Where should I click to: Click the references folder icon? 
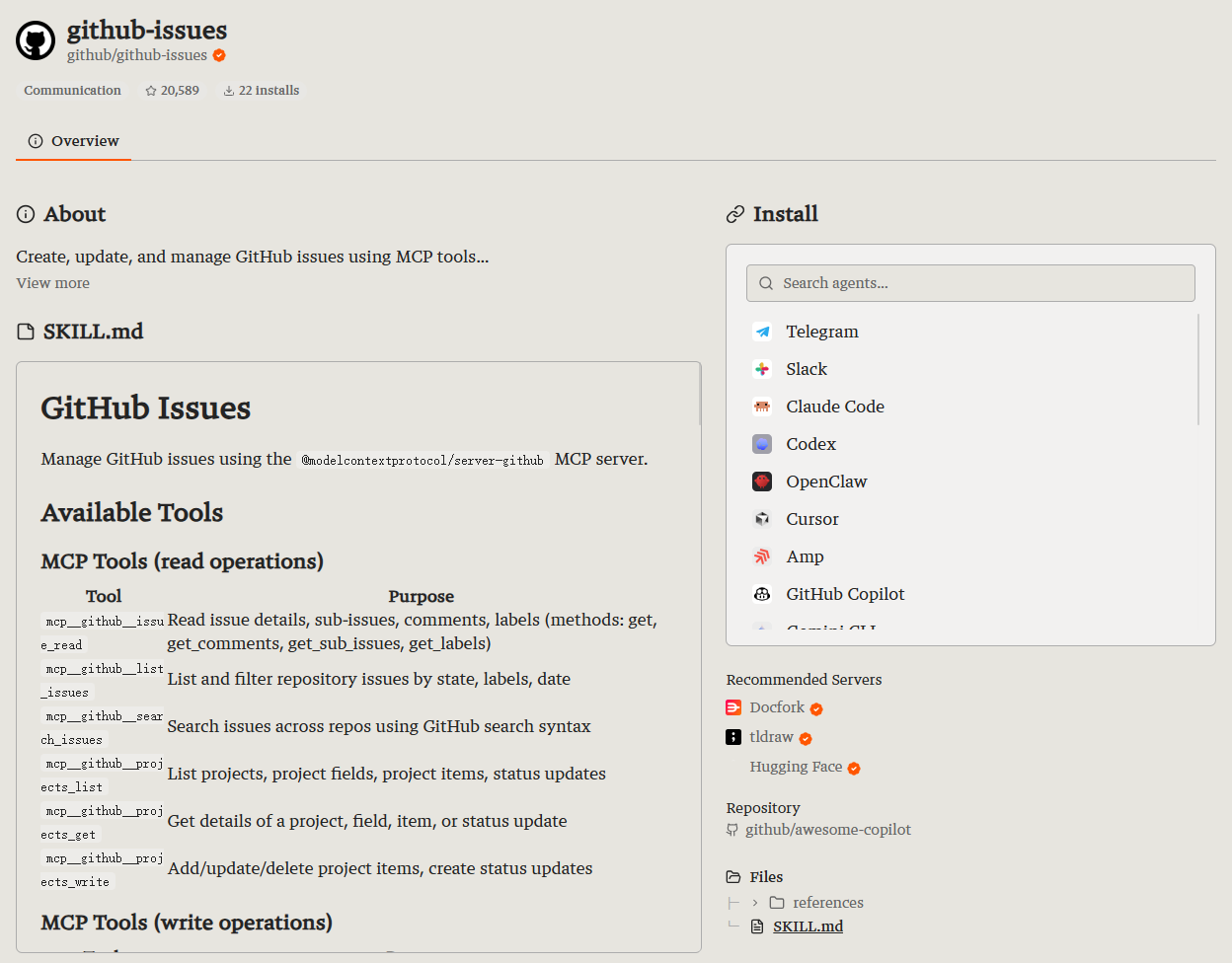[x=777, y=903]
